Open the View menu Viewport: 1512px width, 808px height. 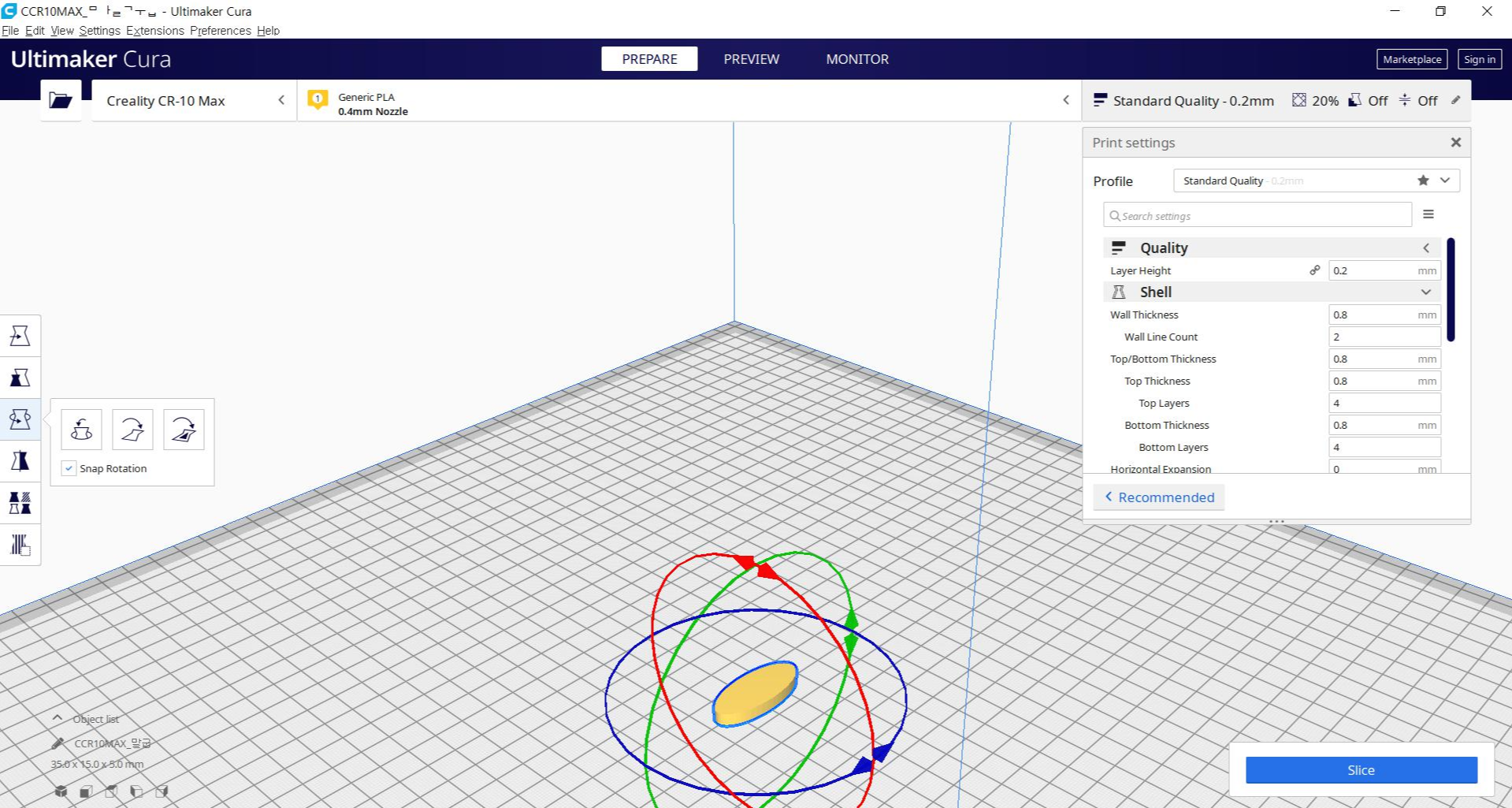coord(62,31)
